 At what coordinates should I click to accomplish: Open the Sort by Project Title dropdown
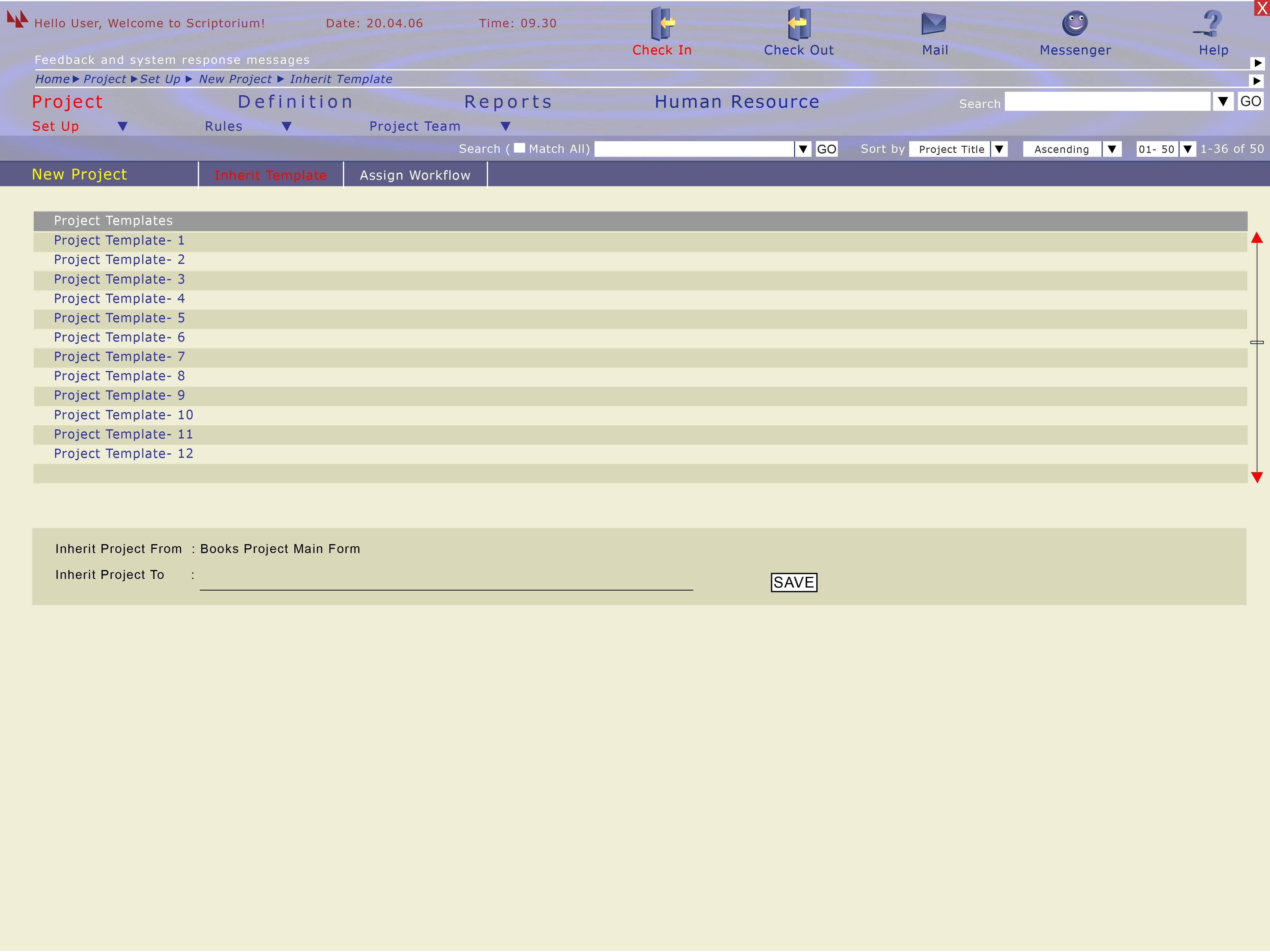[x=999, y=149]
